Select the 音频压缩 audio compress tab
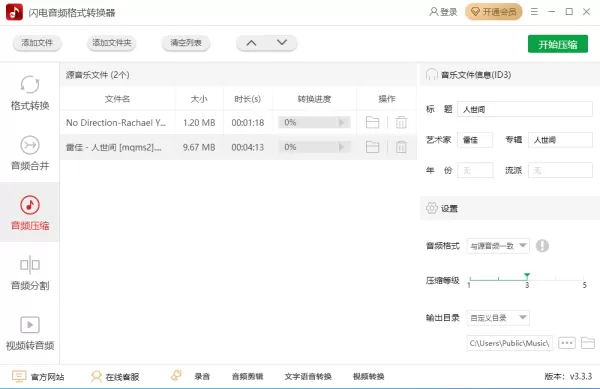The width and height of the screenshot is (600, 389). pyautogui.click(x=30, y=212)
